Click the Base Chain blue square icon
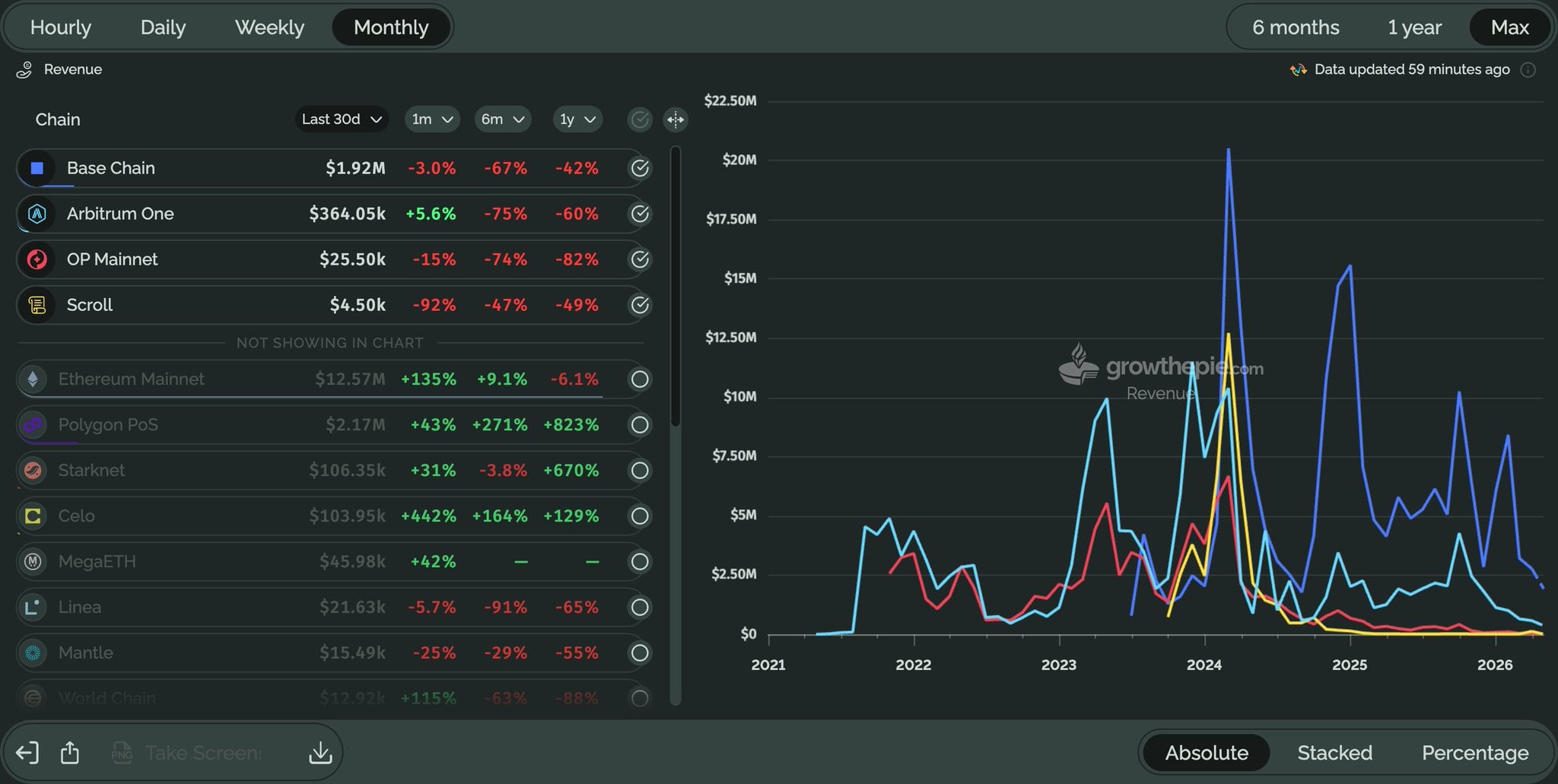1558x784 pixels. [x=37, y=168]
